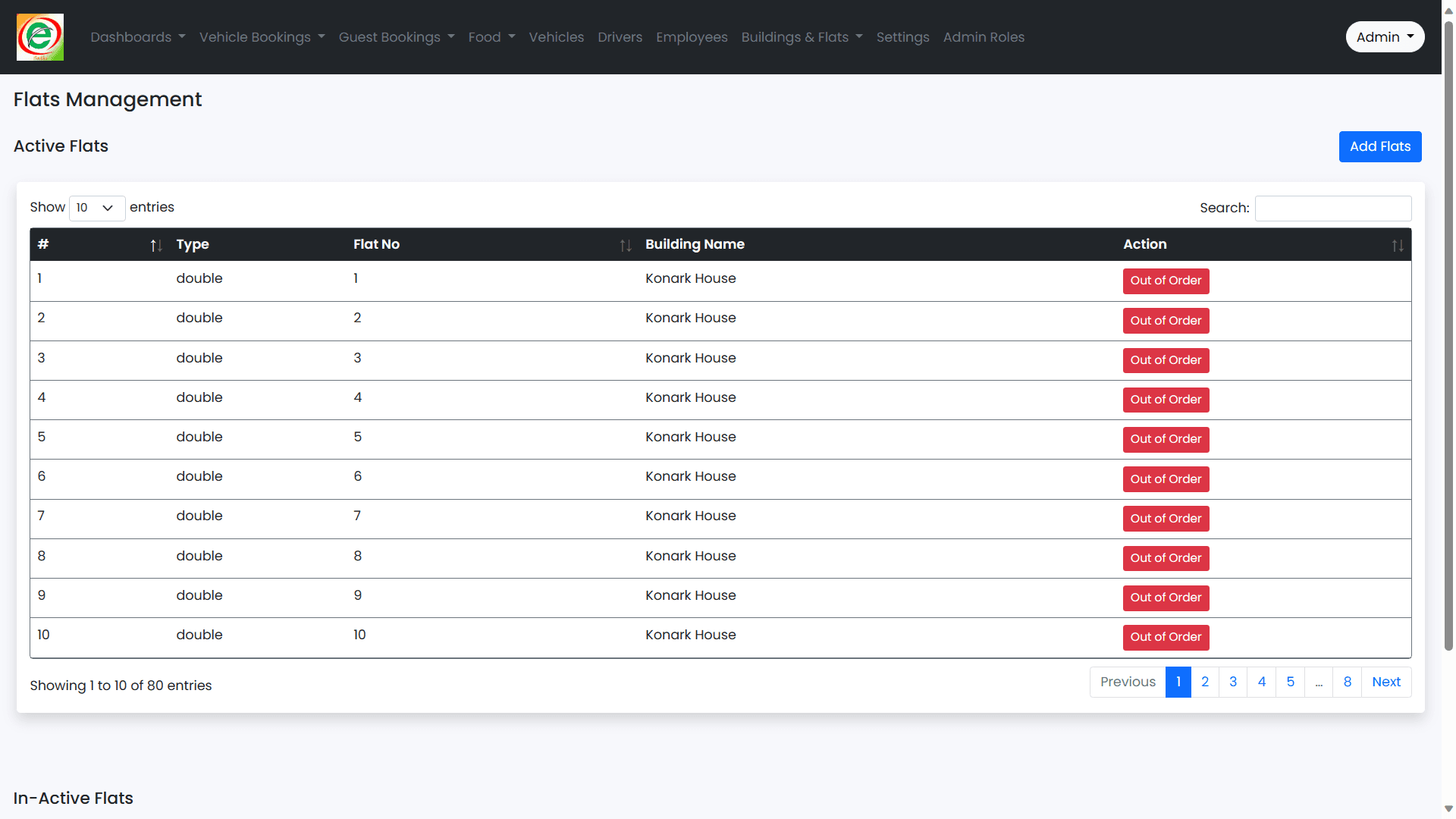Viewport: 1456px width, 819px height.
Task: Focus the Search input field
Action: point(1332,208)
